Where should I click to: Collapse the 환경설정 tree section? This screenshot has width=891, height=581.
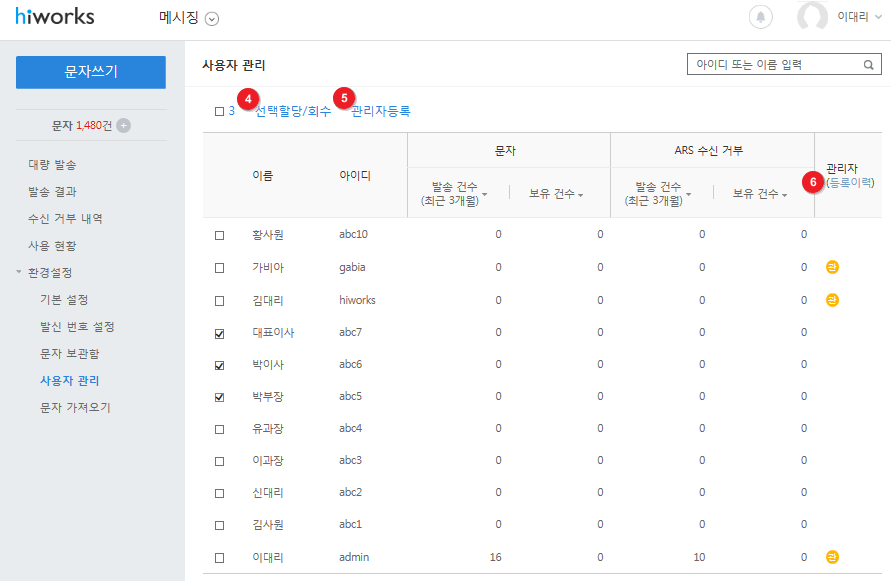tap(19, 272)
